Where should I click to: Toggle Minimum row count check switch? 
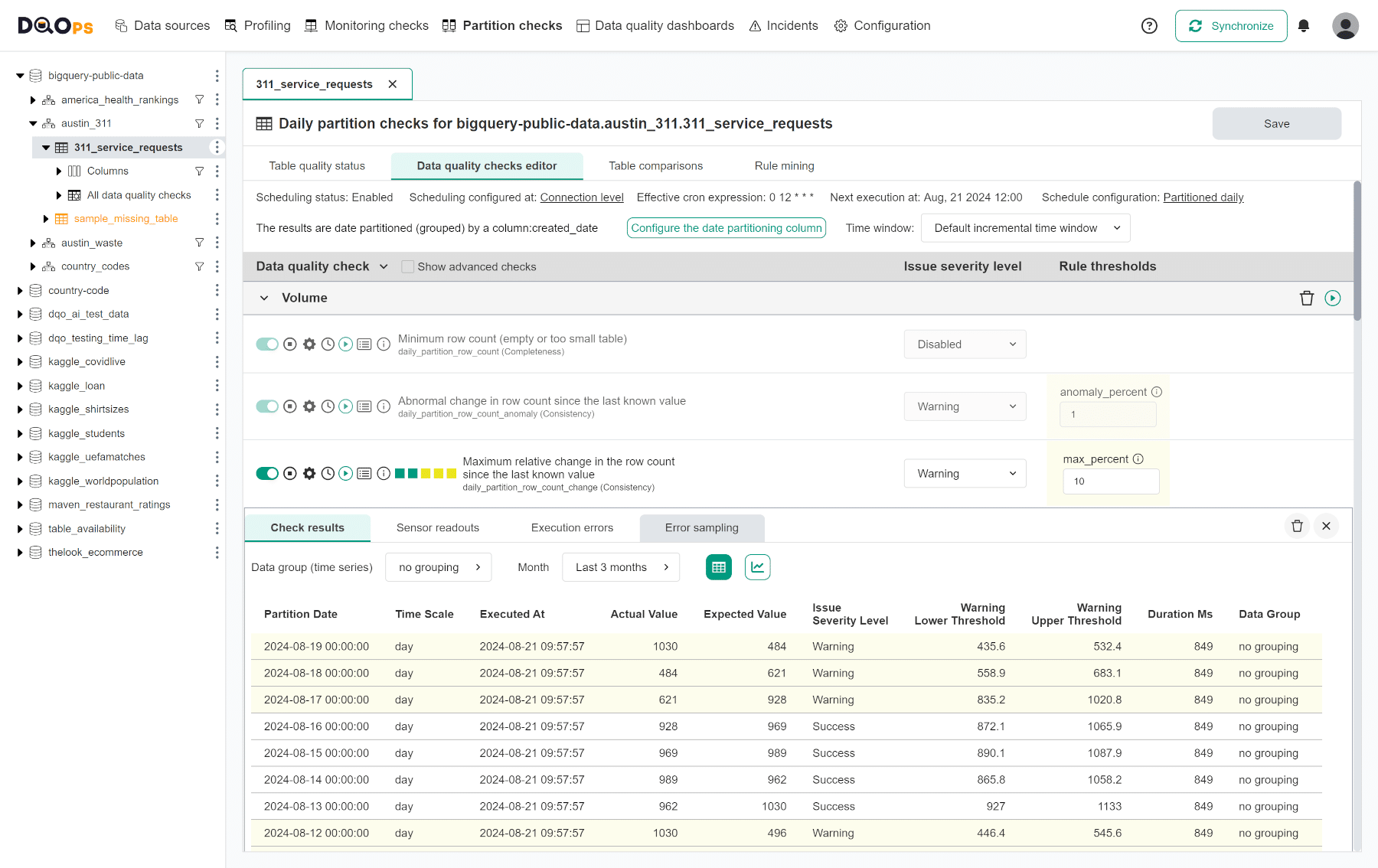coord(267,344)
